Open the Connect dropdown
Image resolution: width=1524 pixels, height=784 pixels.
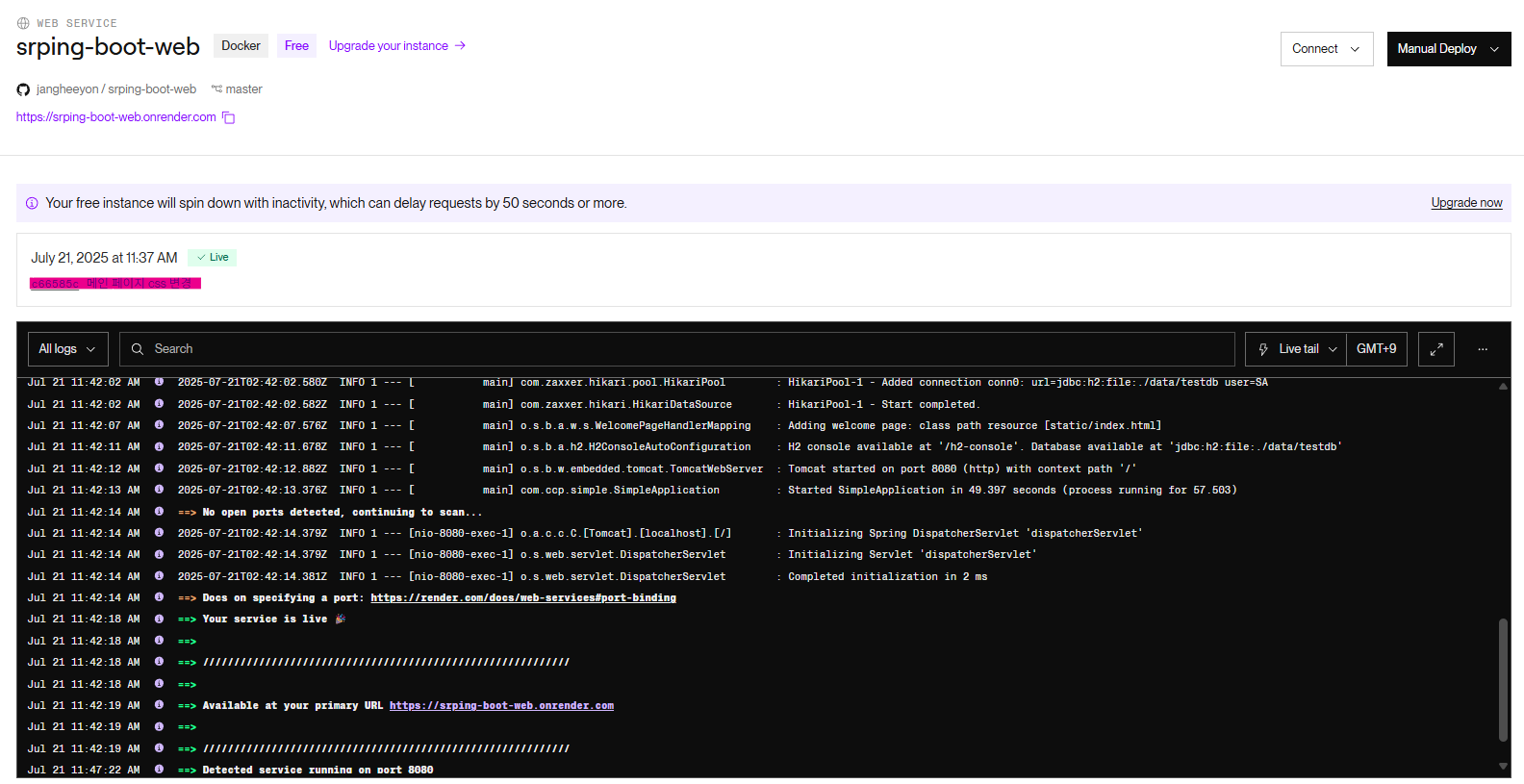point(1327,49)
